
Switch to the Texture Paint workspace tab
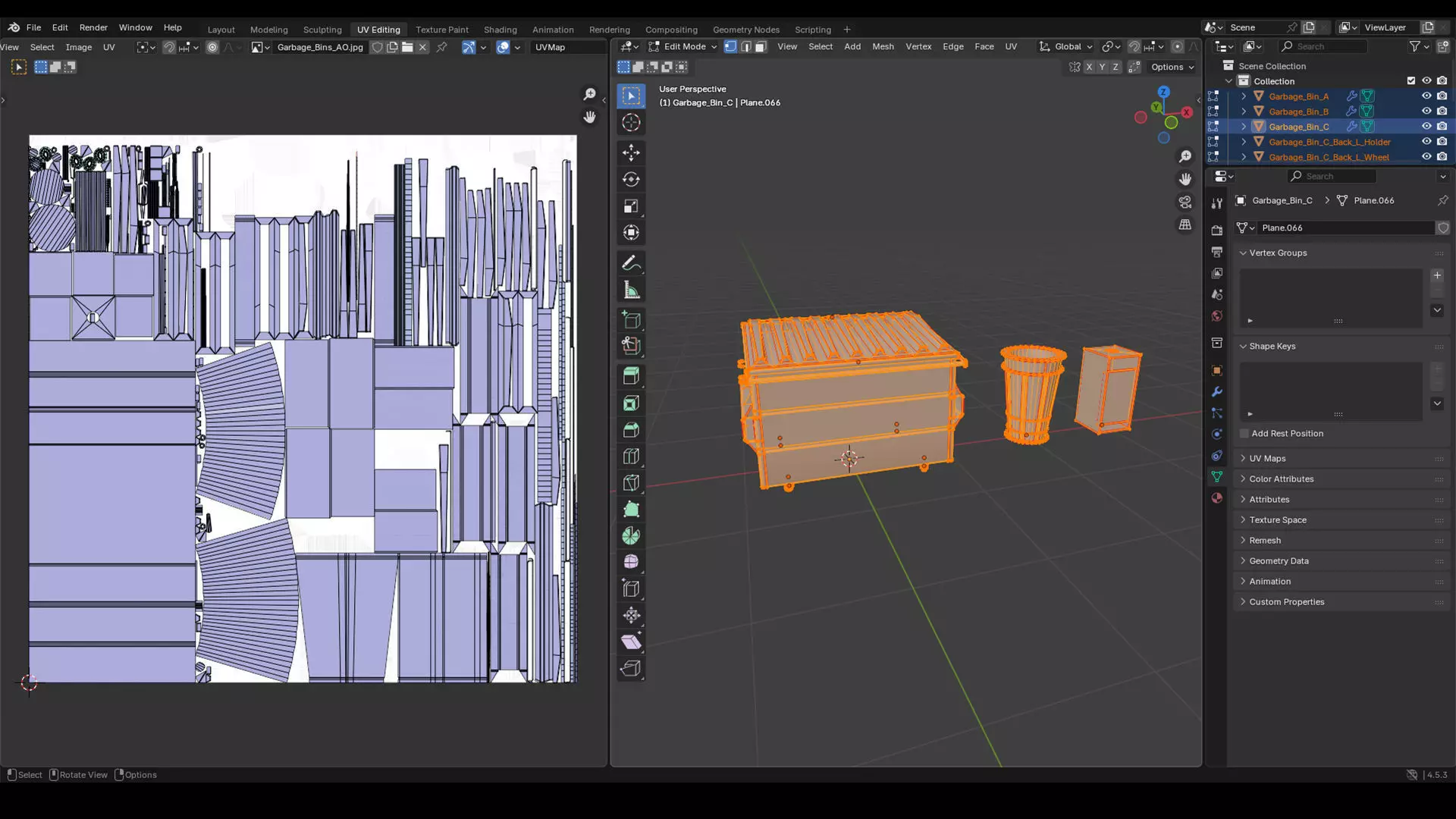coord(442,30)
